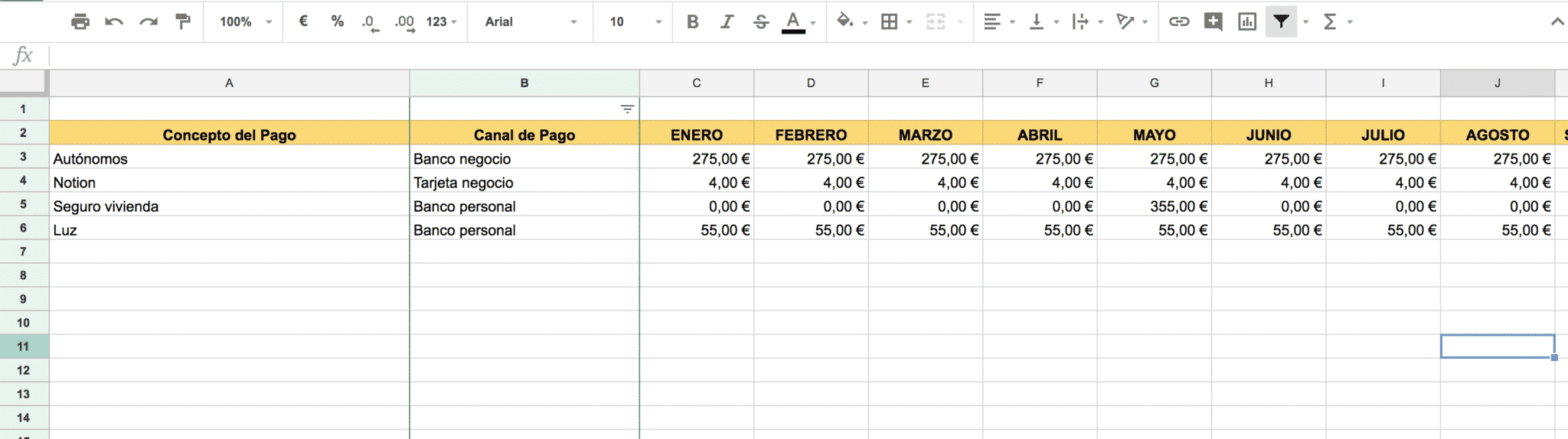This screenshot has width=1568, height=439.
Task: Undo the last action
Action: [x=114, y=21]
